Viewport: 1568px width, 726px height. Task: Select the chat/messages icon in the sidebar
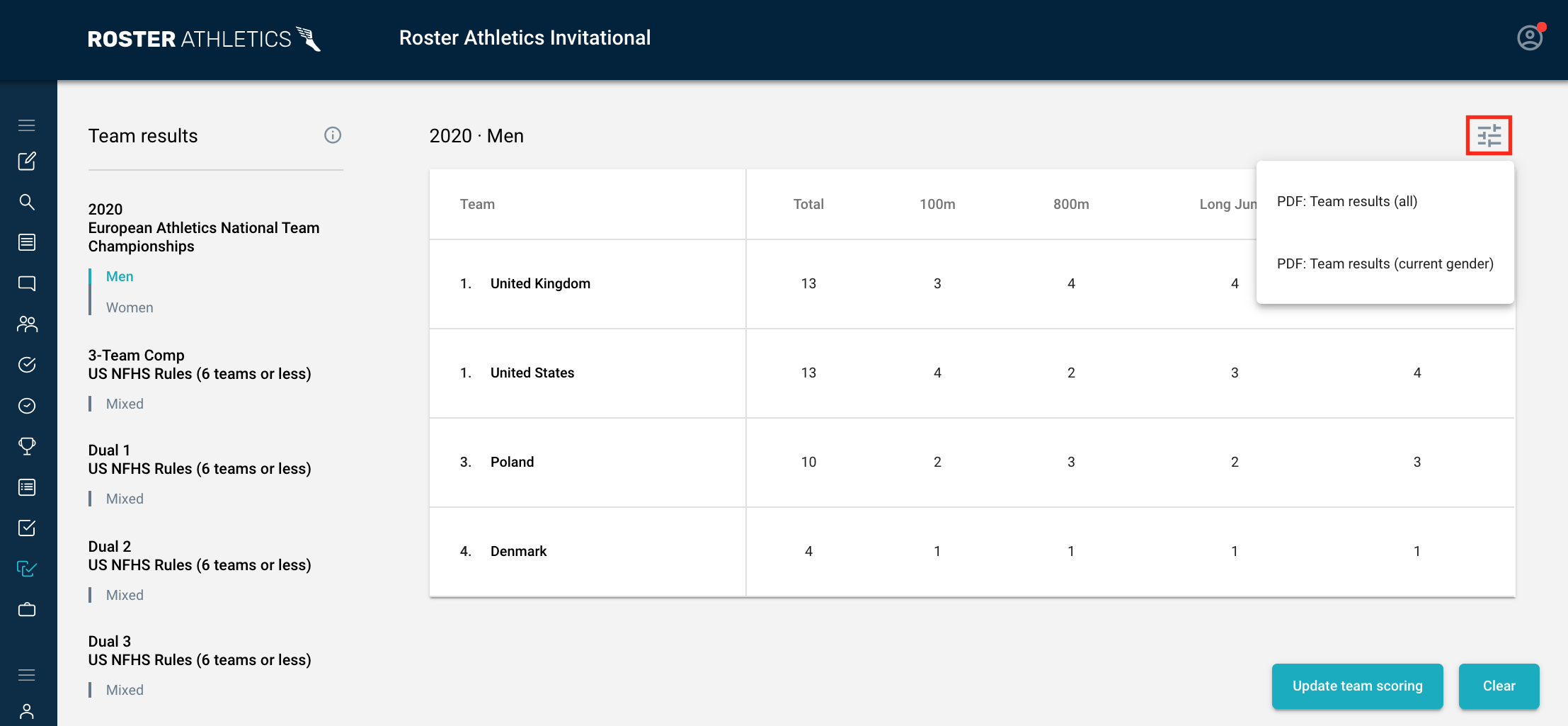(x=27, y=283)
